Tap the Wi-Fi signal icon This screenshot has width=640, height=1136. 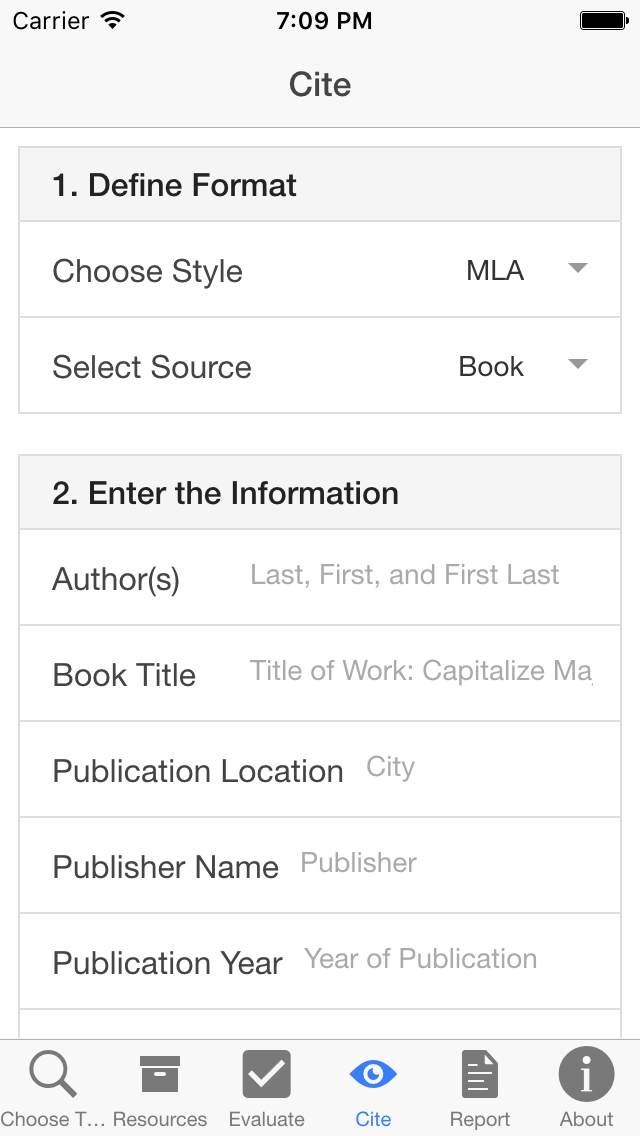click(113, 21)
